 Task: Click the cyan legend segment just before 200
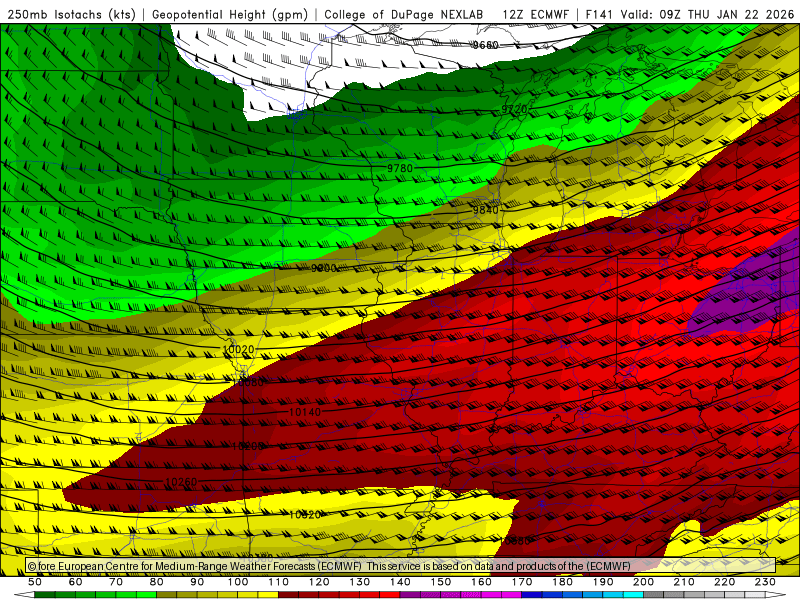[x=634, y=595]
